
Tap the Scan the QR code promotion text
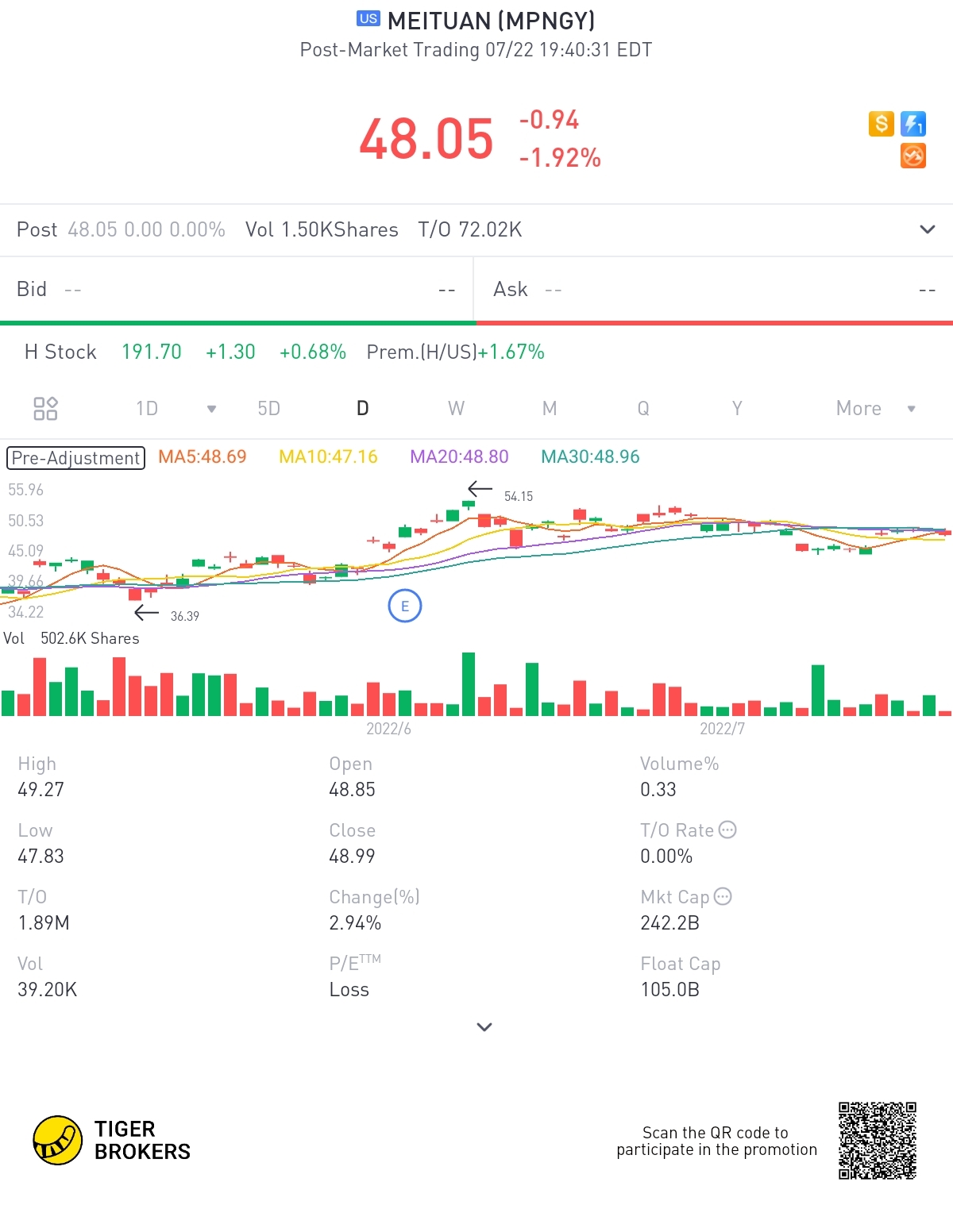(716, 1141)
